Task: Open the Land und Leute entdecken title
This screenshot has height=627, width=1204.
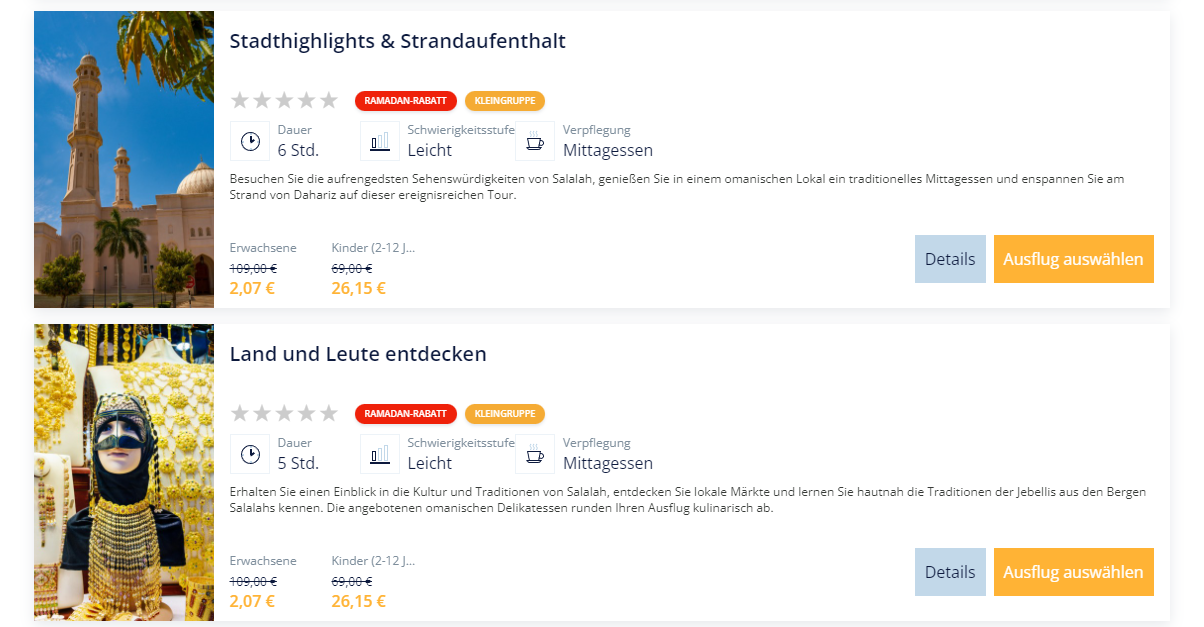Action: tap(358, 354)
